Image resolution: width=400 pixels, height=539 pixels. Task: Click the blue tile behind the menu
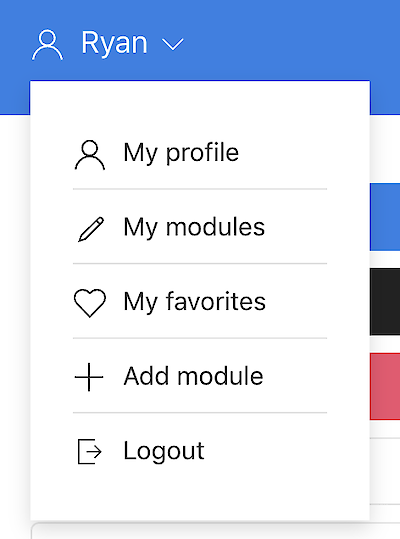385,217
